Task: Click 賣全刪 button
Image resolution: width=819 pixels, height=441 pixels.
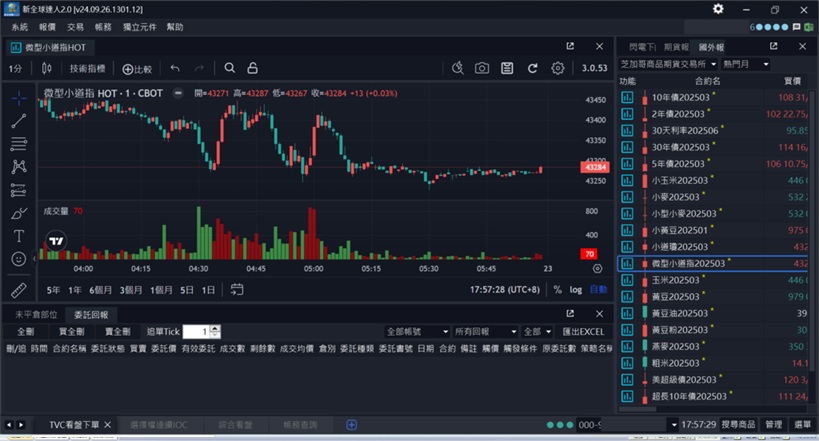Action: tap(117, 332)
